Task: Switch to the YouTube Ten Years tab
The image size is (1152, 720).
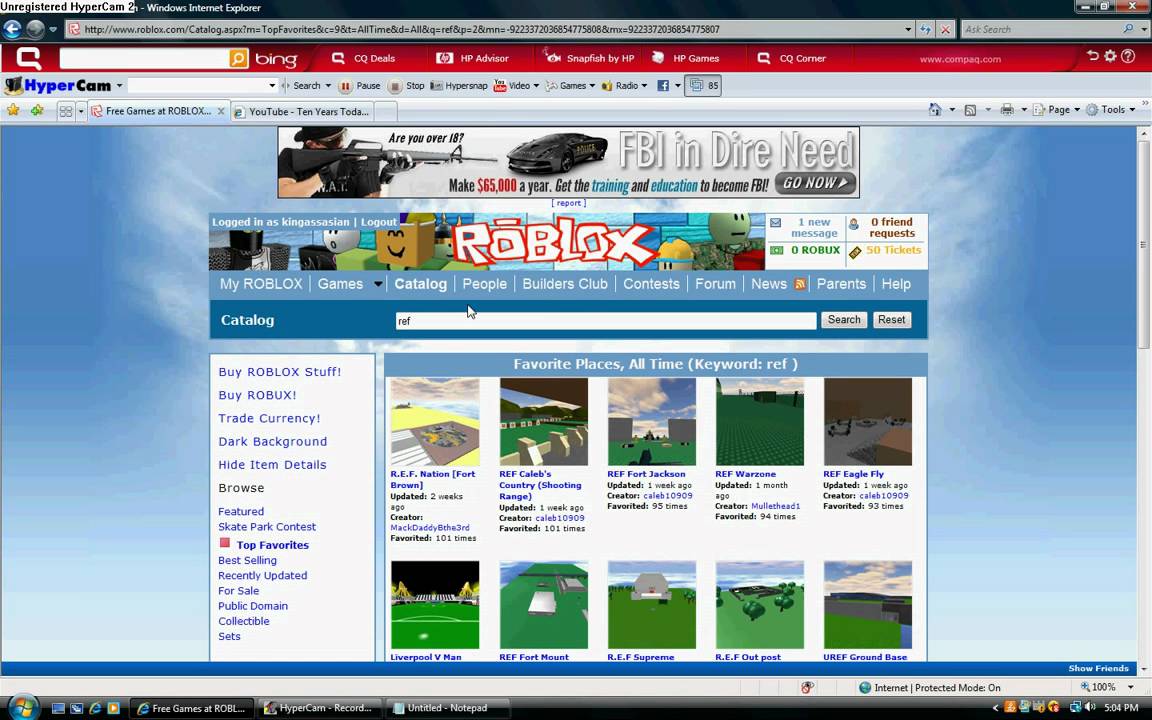Action: 303,112
